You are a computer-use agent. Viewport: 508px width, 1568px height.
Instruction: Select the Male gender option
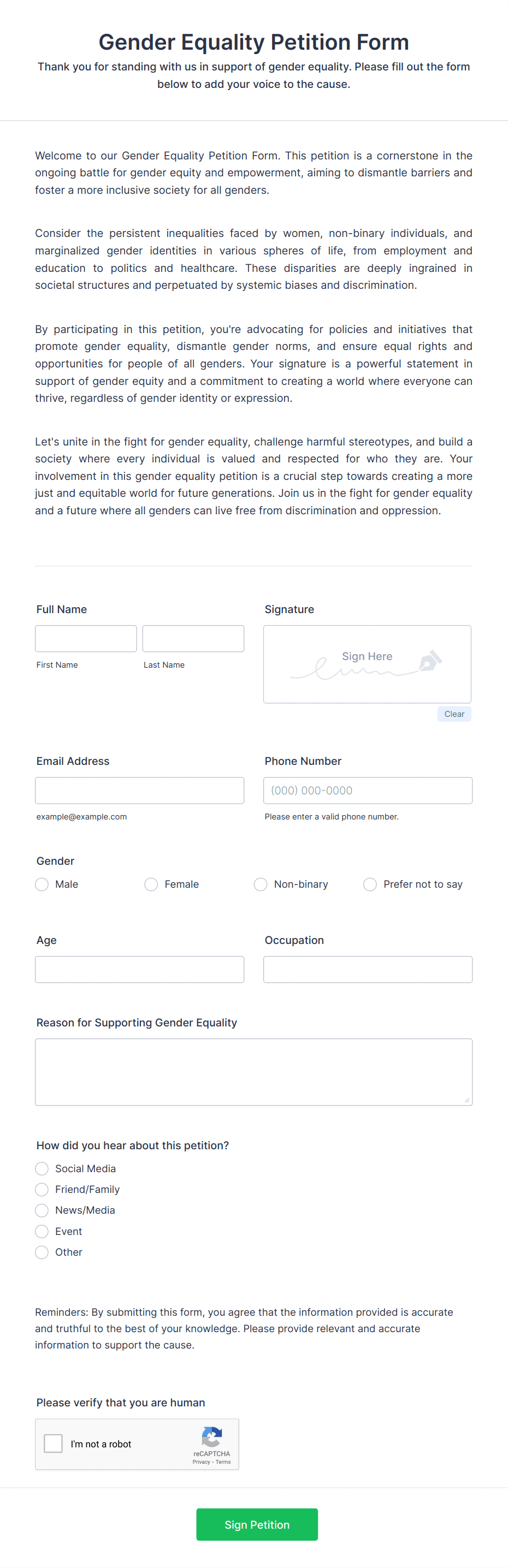pos(42,884)
